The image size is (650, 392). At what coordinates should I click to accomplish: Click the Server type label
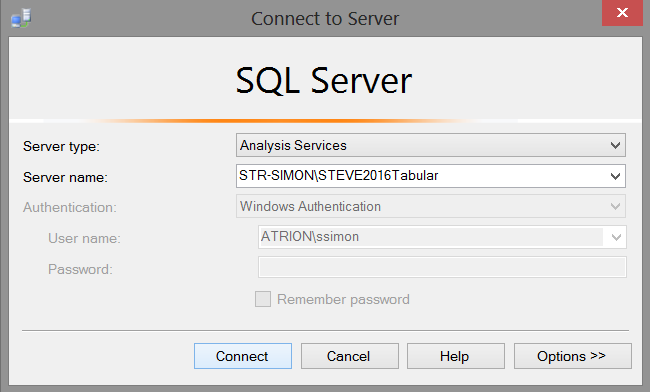point(61,146)
